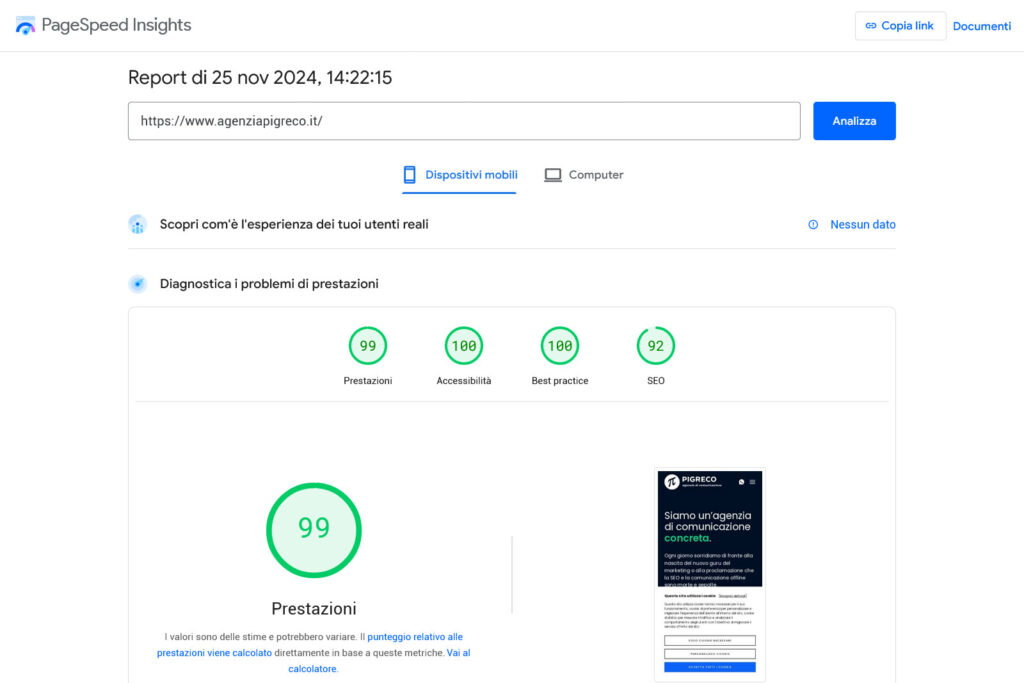The image size is (1024, 683).
Task: Open the Vai al calcolatore link
Action: coord(379,661)
